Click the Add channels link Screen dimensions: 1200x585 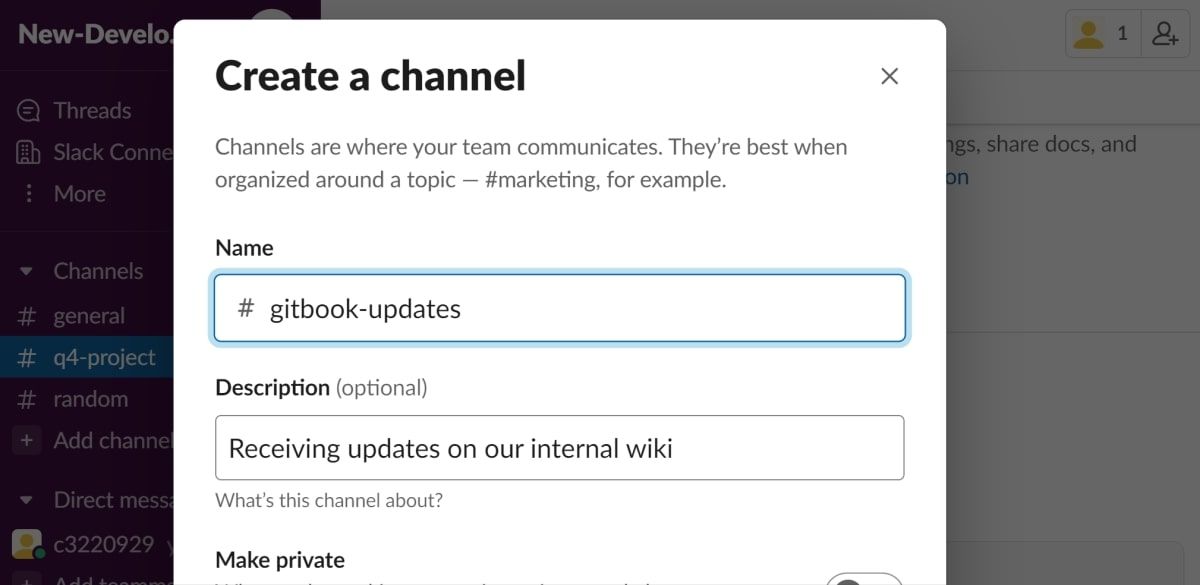112,441
